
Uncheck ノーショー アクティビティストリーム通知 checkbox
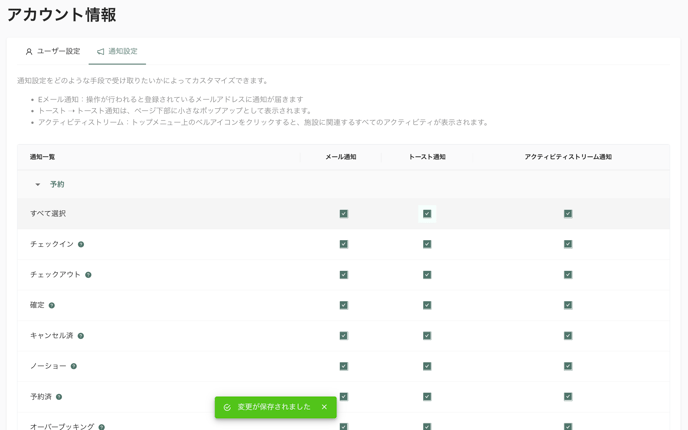pos(568,366)
